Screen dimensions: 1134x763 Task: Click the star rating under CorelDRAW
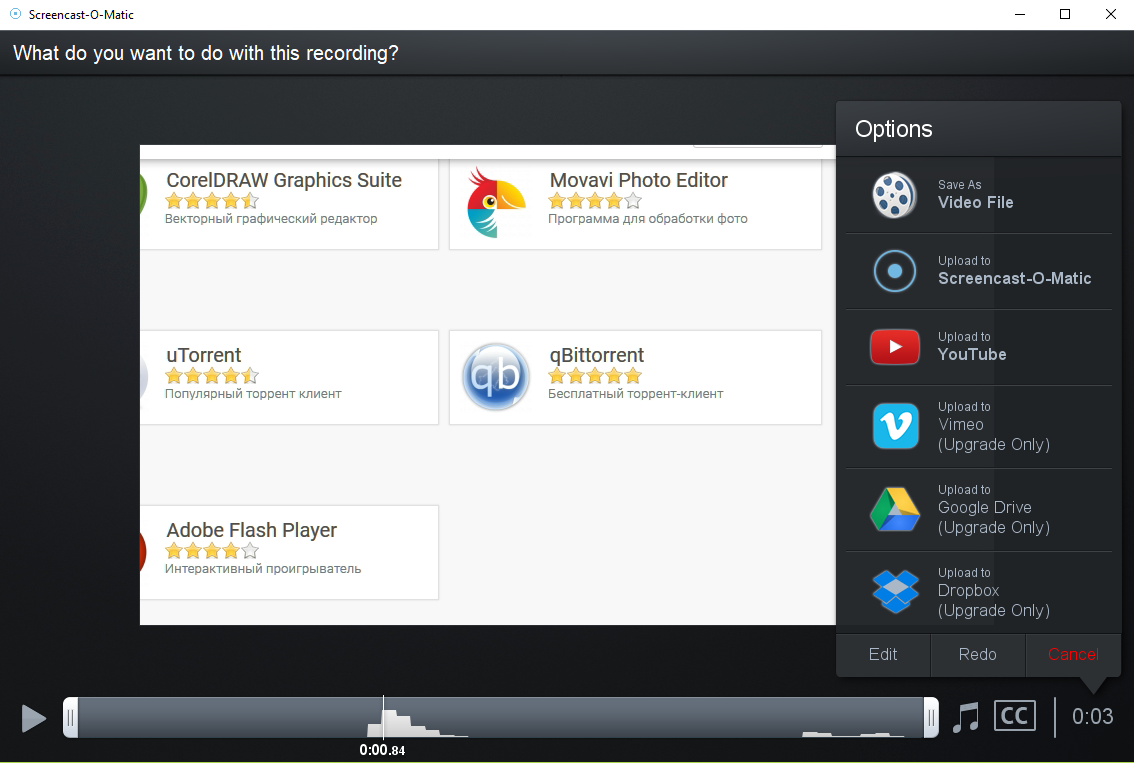[x=212, y=200]
